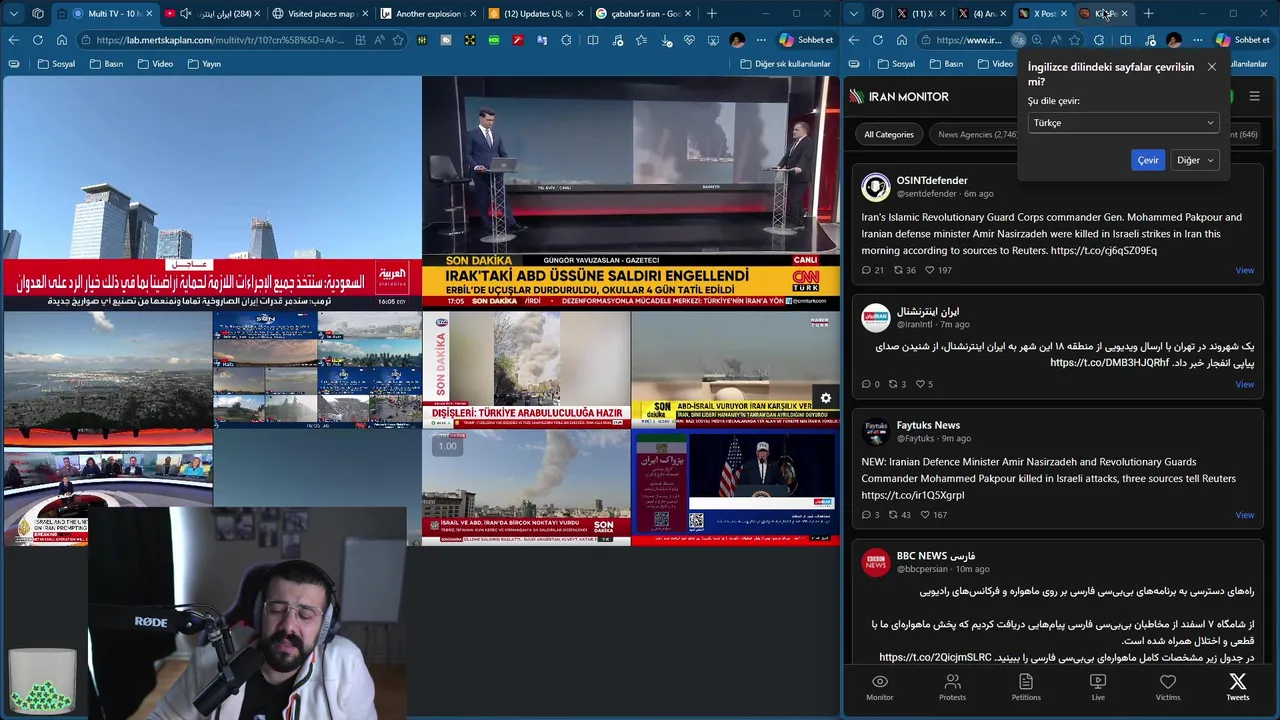Open Protests in Iran Monitor bottom navigation

point(952,687)
